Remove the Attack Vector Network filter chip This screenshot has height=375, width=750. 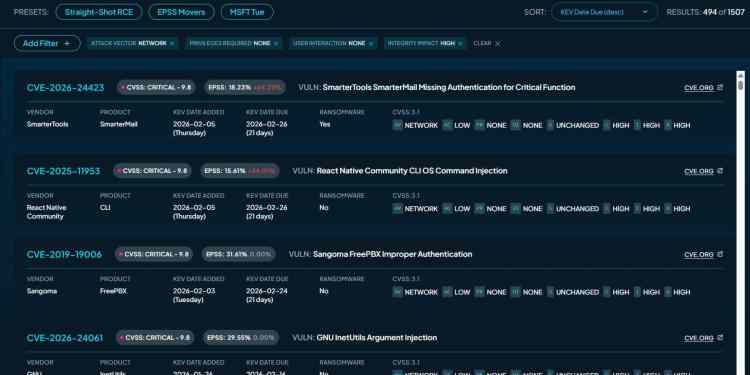[x=172, y=44]
